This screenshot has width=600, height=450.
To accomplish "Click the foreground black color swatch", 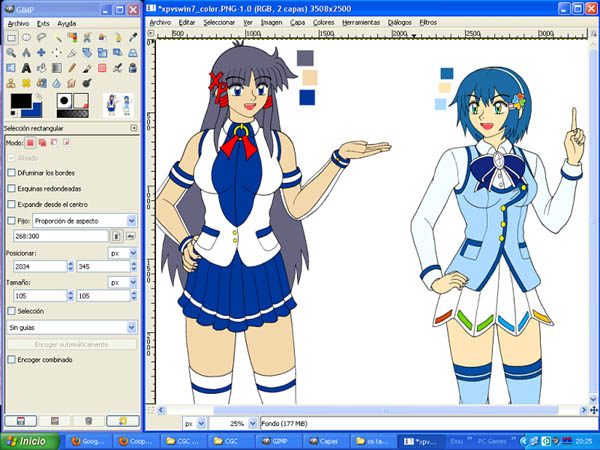I will pyautogui.click(x=21, y=101).
